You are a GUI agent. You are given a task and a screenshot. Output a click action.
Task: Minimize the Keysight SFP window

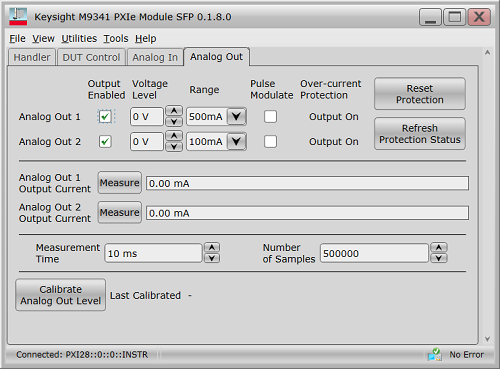click(430, 17)
